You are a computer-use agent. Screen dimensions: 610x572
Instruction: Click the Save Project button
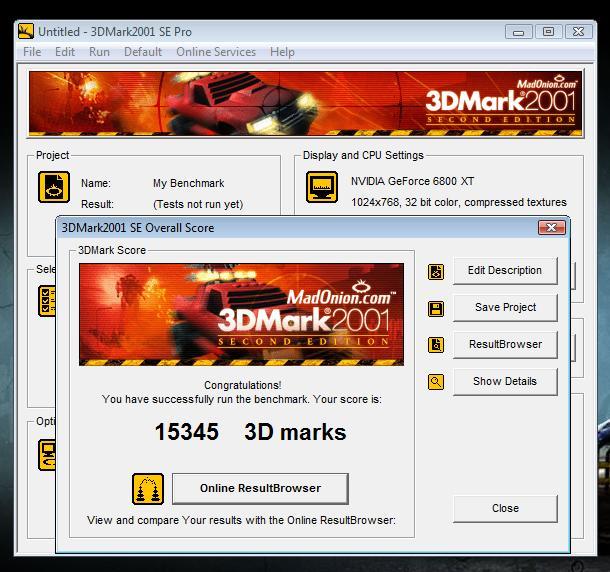[x=505, y=307]
